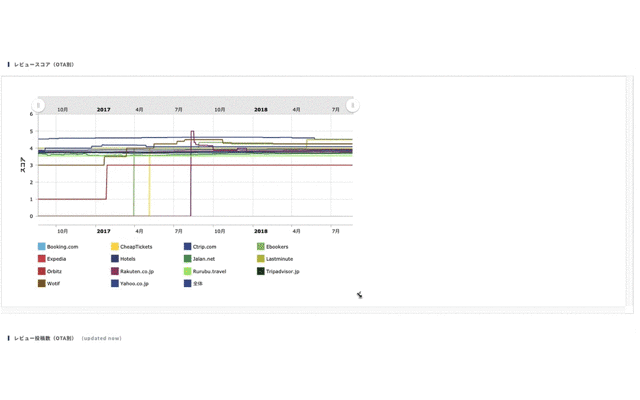Click the Rurubu.travel legend label
Viewport: 640px width, 400px height.
click(x=210, y=271)
